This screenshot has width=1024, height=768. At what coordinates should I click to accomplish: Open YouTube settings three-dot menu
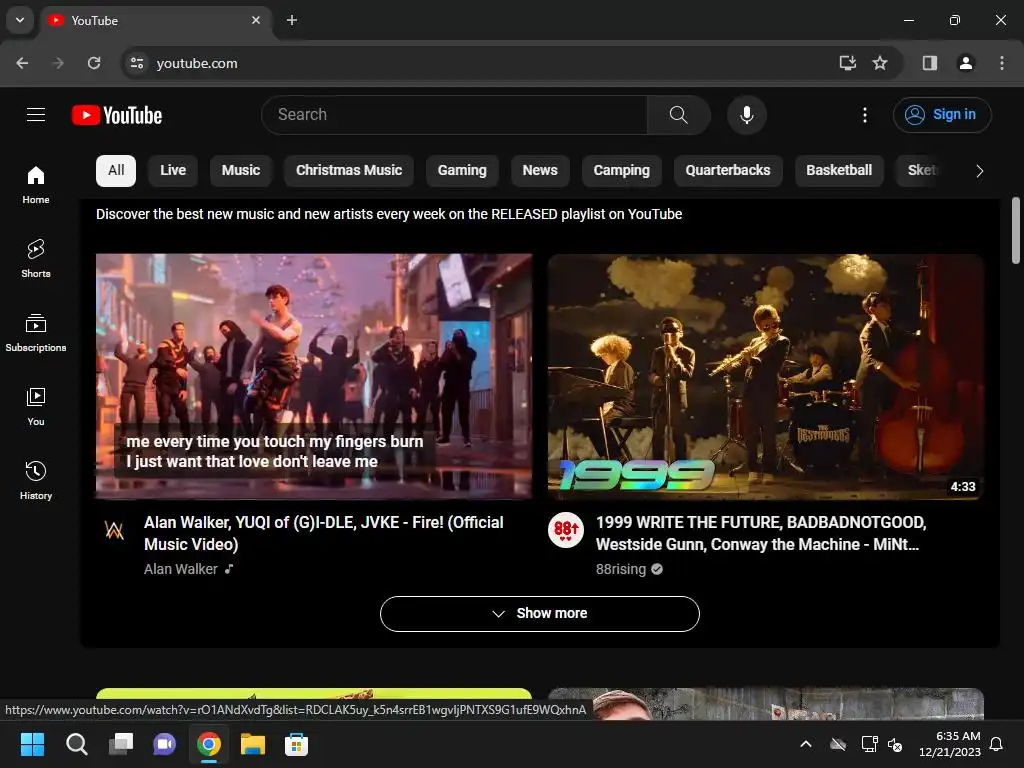click(x=865, y=115)
